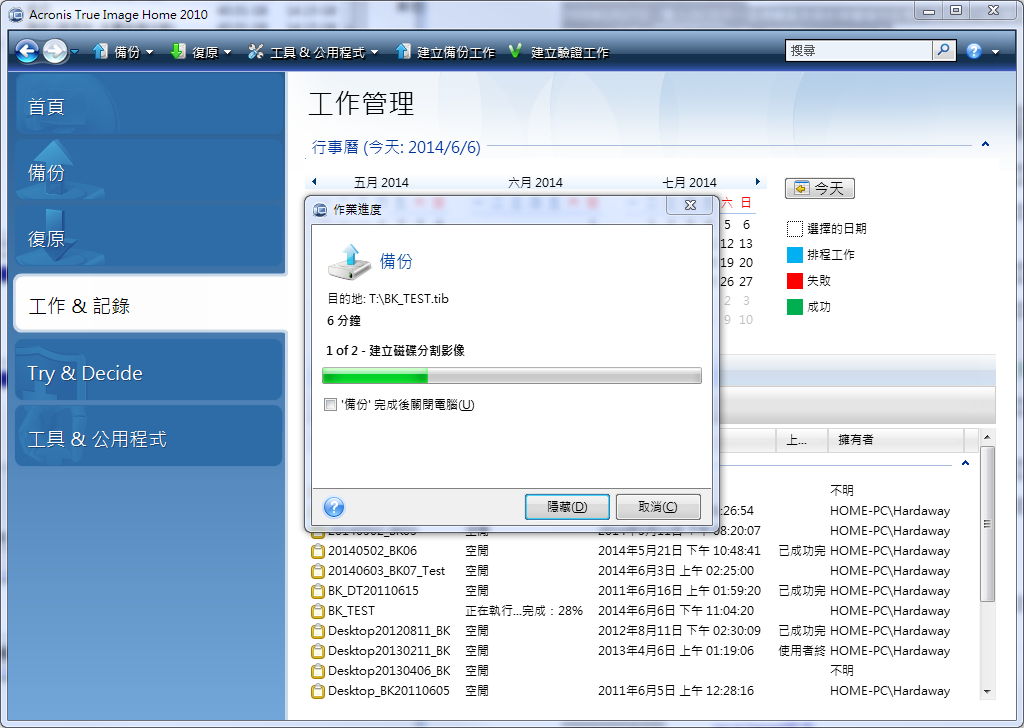The width and height of the screenshot is (1024, 728).
Task: Select the Desktop20120811_BK task icon
Action: (x=318, y=631)
